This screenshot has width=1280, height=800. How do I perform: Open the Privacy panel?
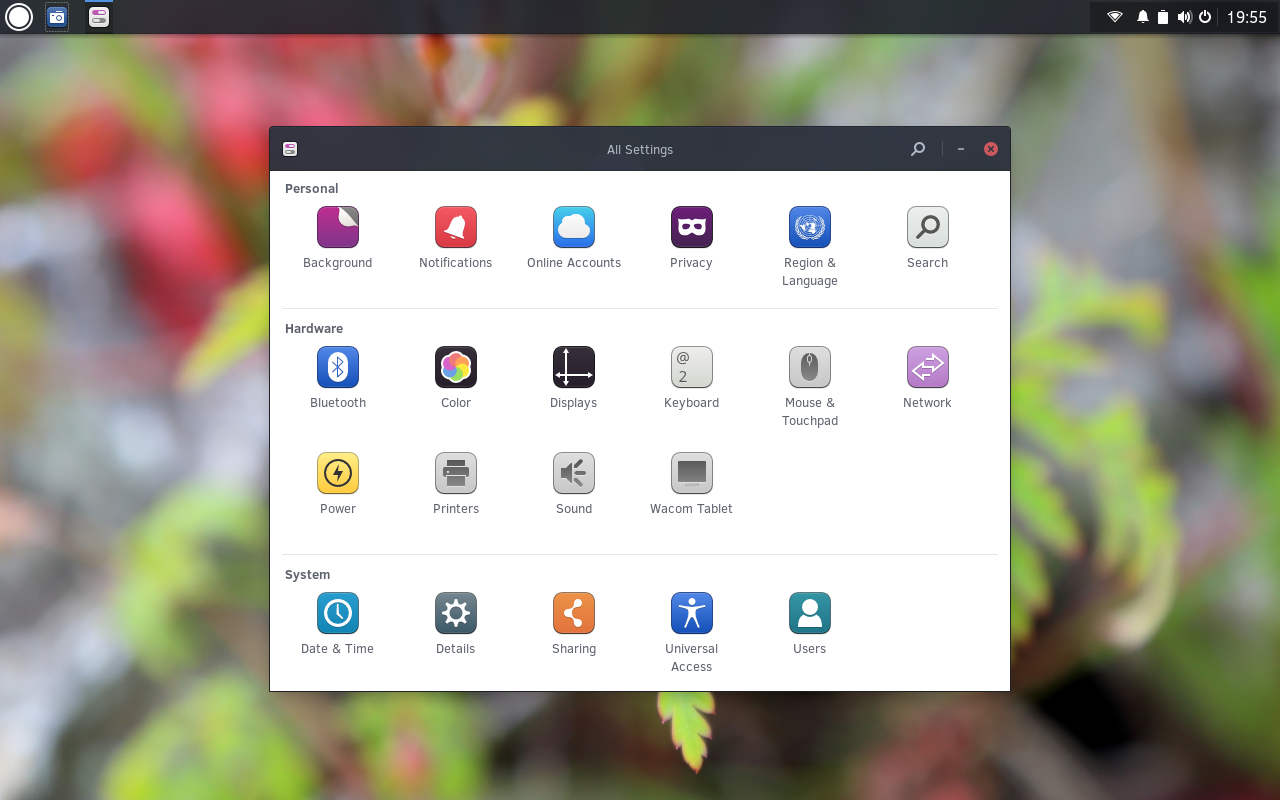pyautogui.click(x=691, y=227)
